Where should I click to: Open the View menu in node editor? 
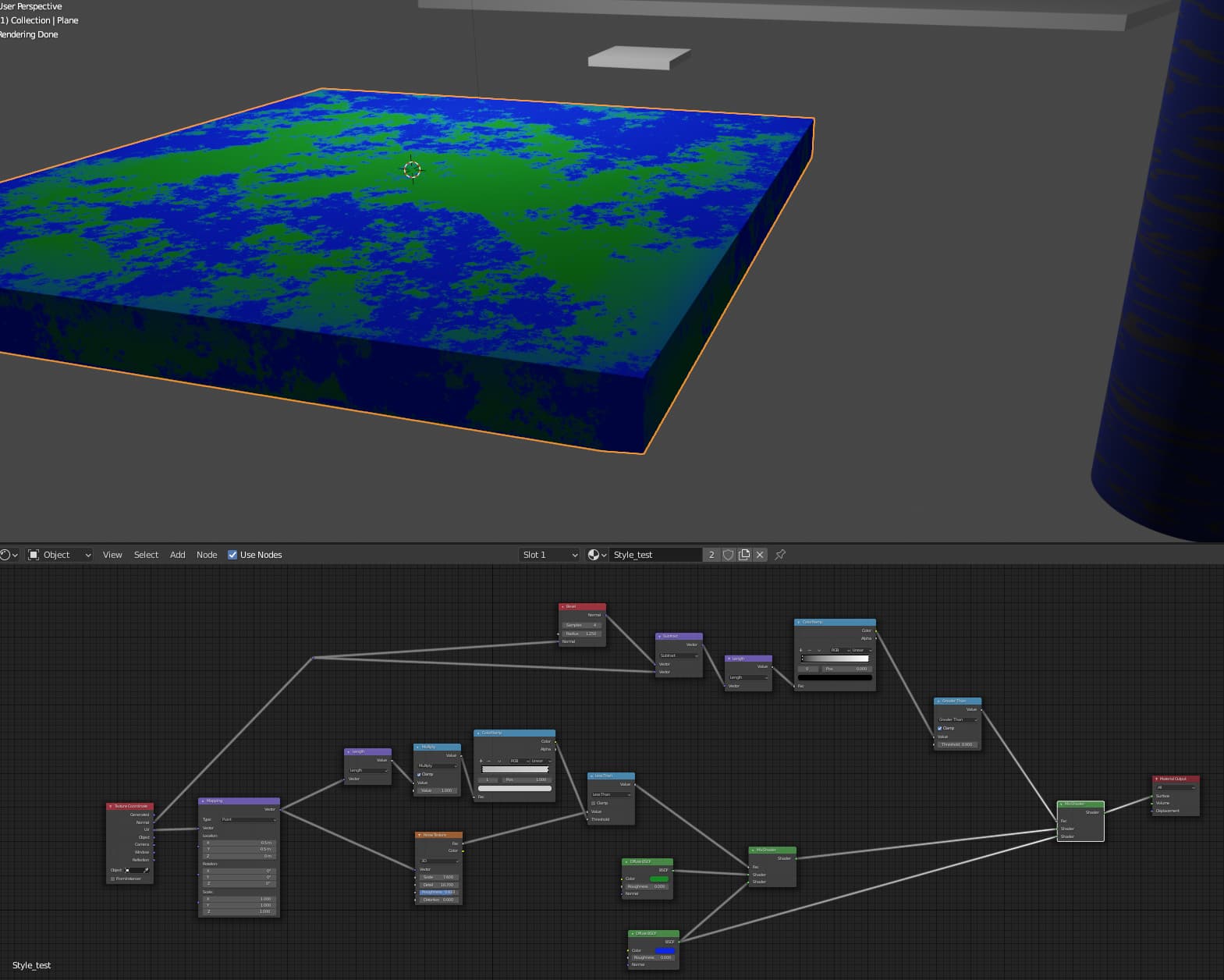(x=112, y=555)
